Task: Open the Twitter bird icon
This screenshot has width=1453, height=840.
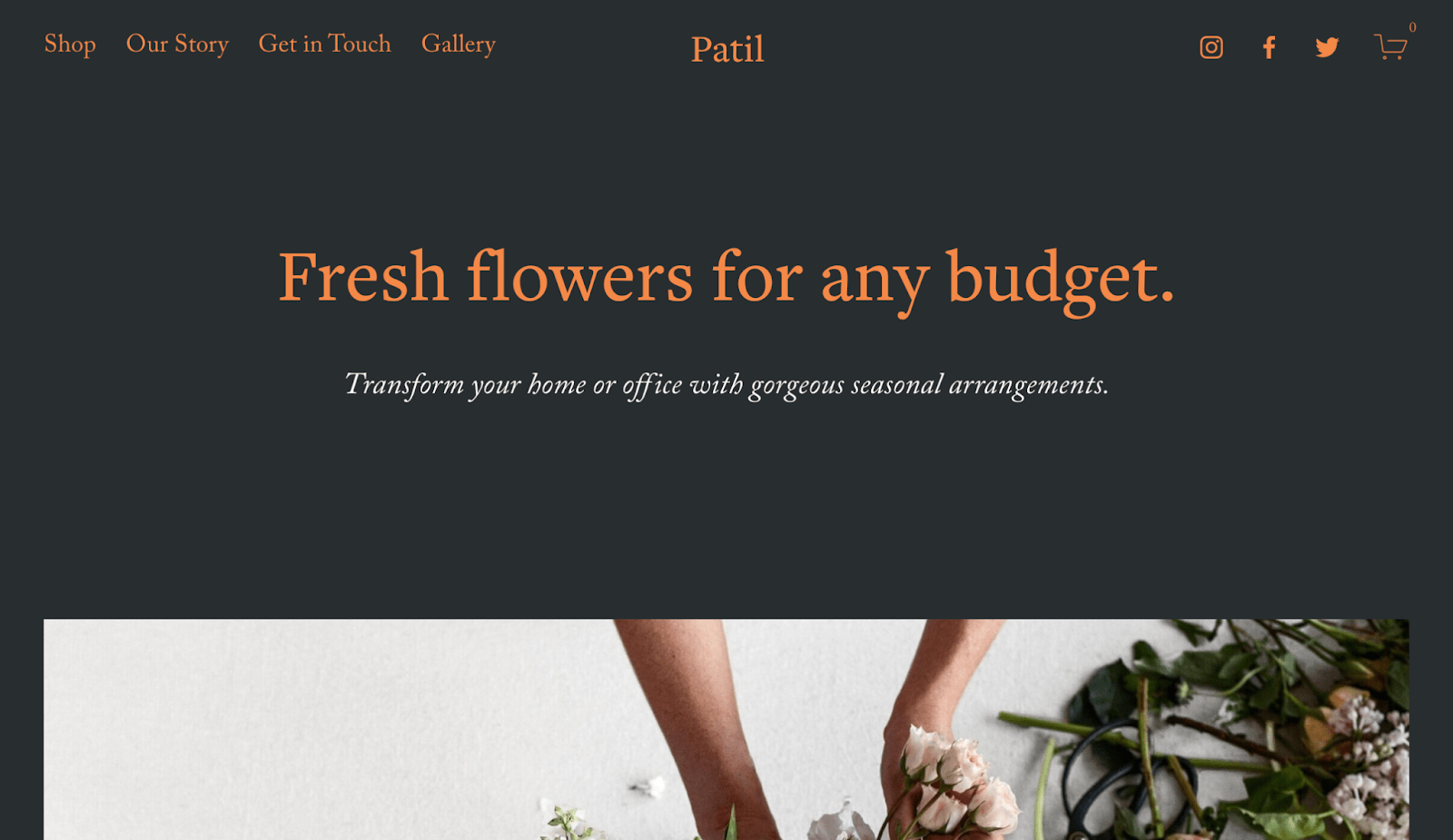Action: pos(1327,47)
